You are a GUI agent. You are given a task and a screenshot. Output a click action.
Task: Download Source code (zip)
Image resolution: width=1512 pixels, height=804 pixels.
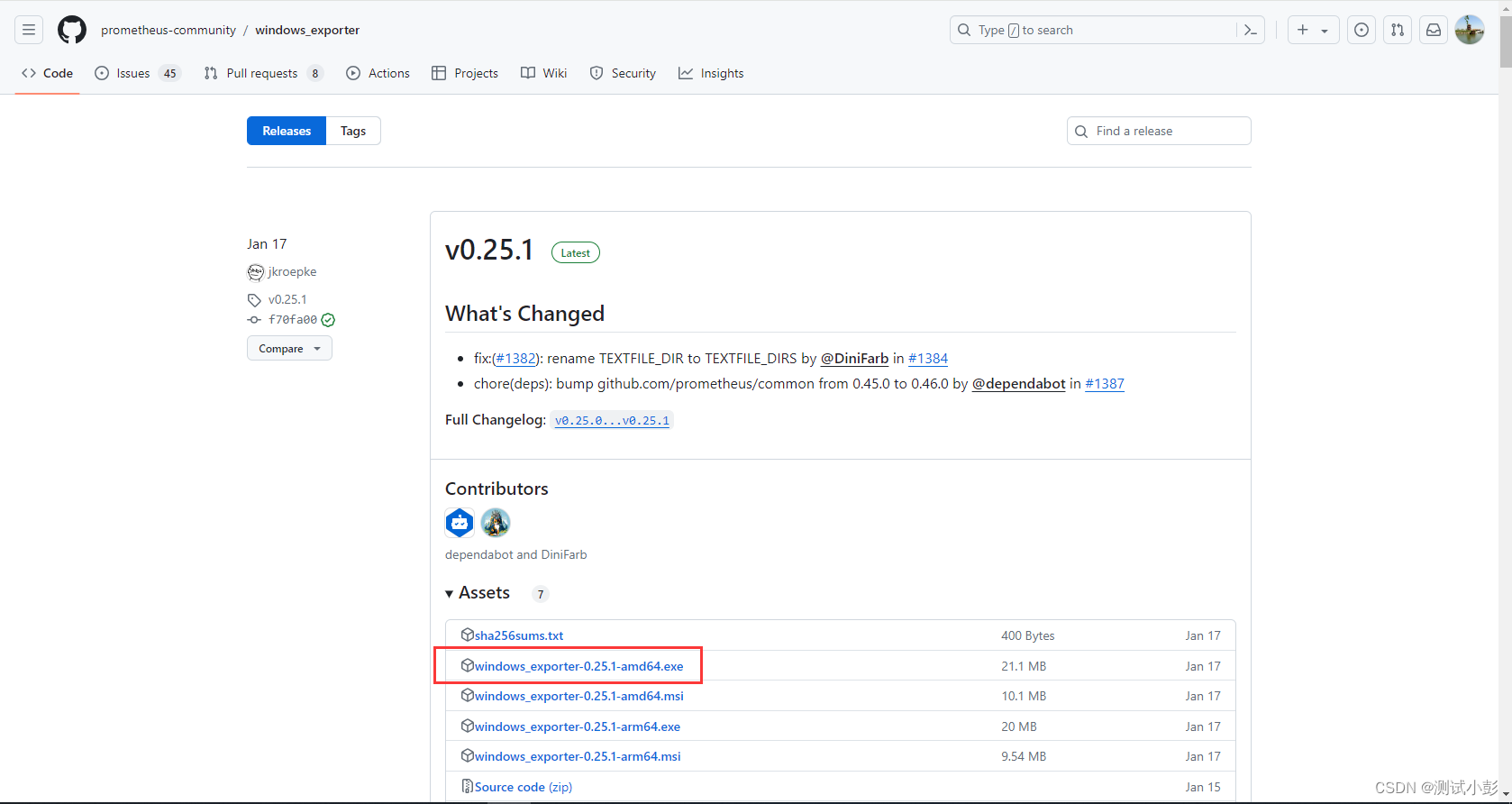point(524,787)
